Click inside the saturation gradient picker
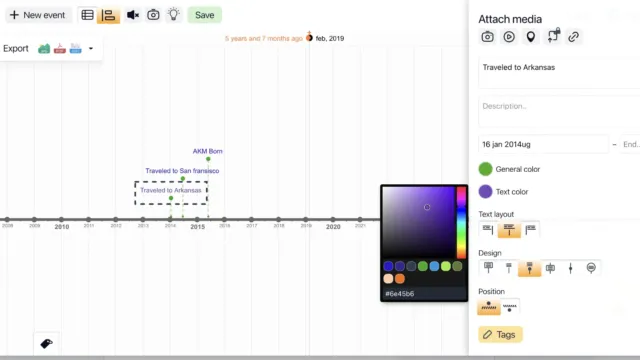 pyautogui.click(x=418, y=222)
